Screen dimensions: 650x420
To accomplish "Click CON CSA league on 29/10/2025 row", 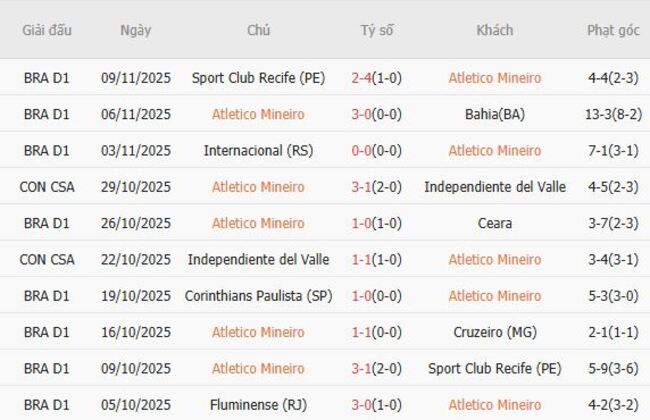I will [x=47, y=187].
